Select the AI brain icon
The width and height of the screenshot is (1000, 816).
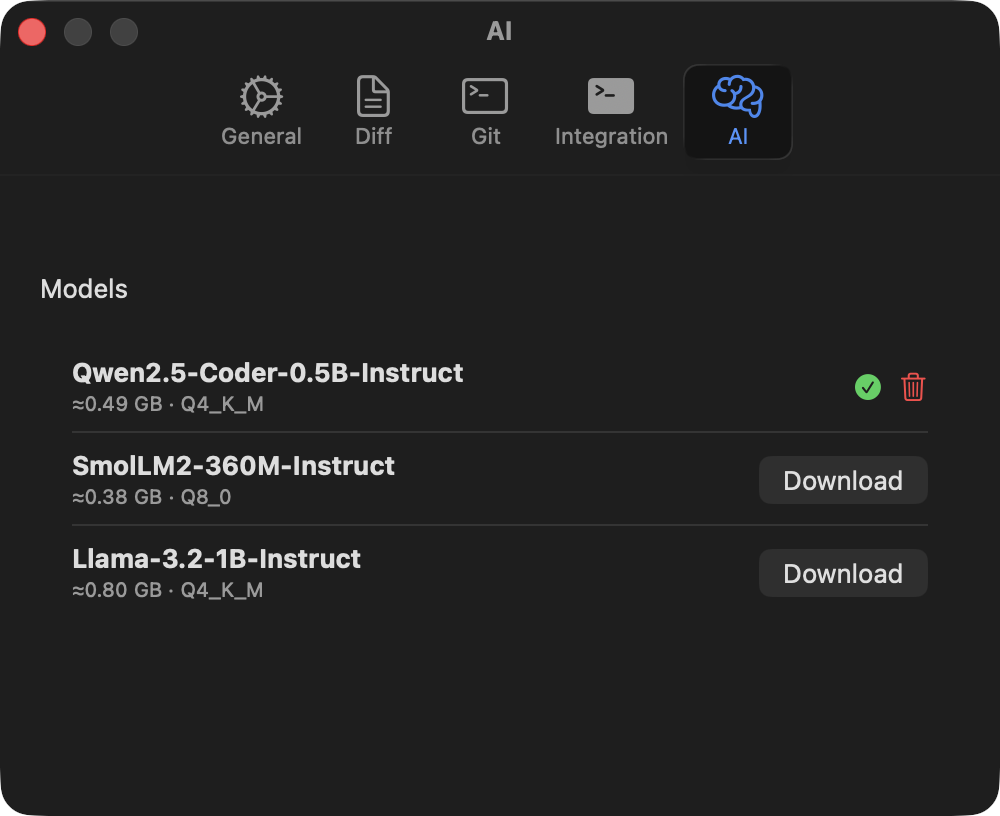pyautogui.click(x=738, y=95)
